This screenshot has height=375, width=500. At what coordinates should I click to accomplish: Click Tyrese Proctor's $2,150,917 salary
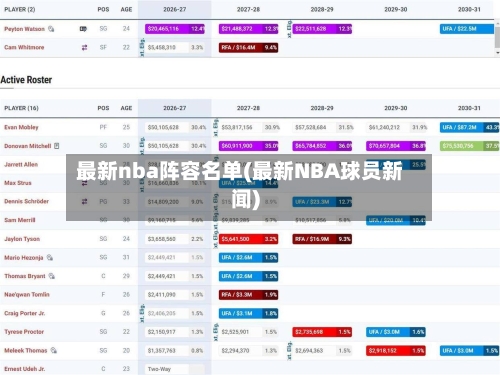(162, 332)
